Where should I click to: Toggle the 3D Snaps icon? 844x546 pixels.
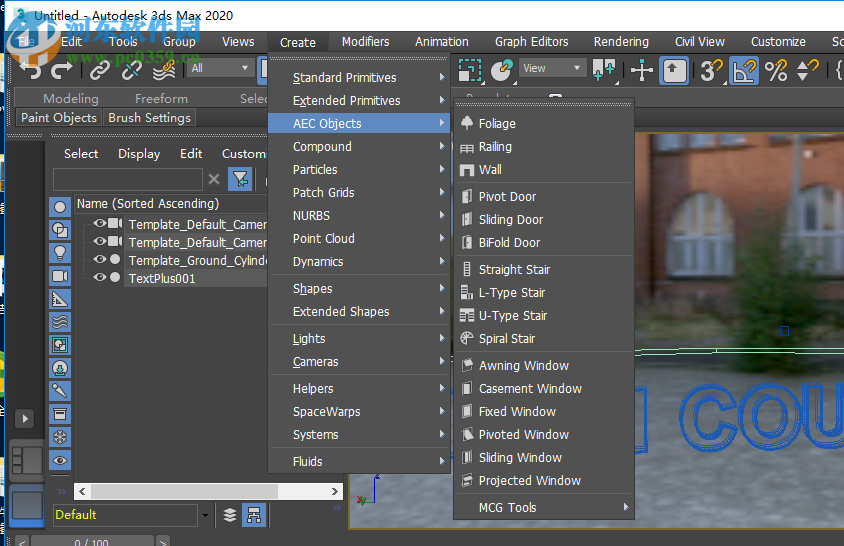pyautogui.click(x=712, y=71)
